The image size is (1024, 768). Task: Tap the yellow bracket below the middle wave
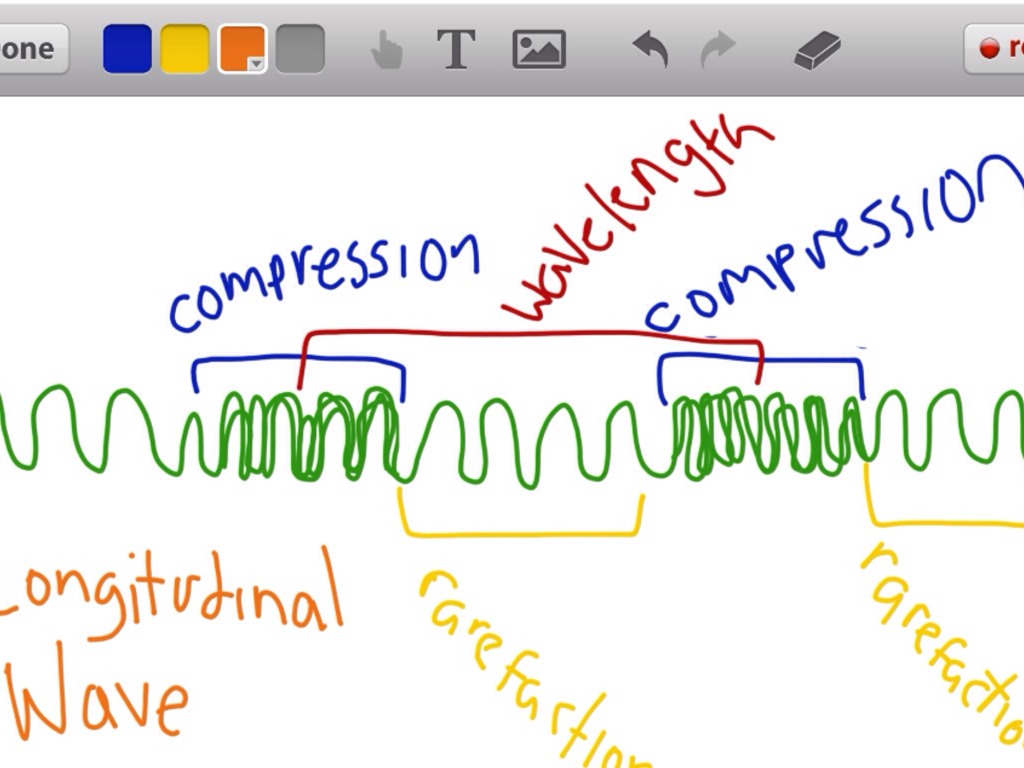pyautogui.click(x=520, y=533)
